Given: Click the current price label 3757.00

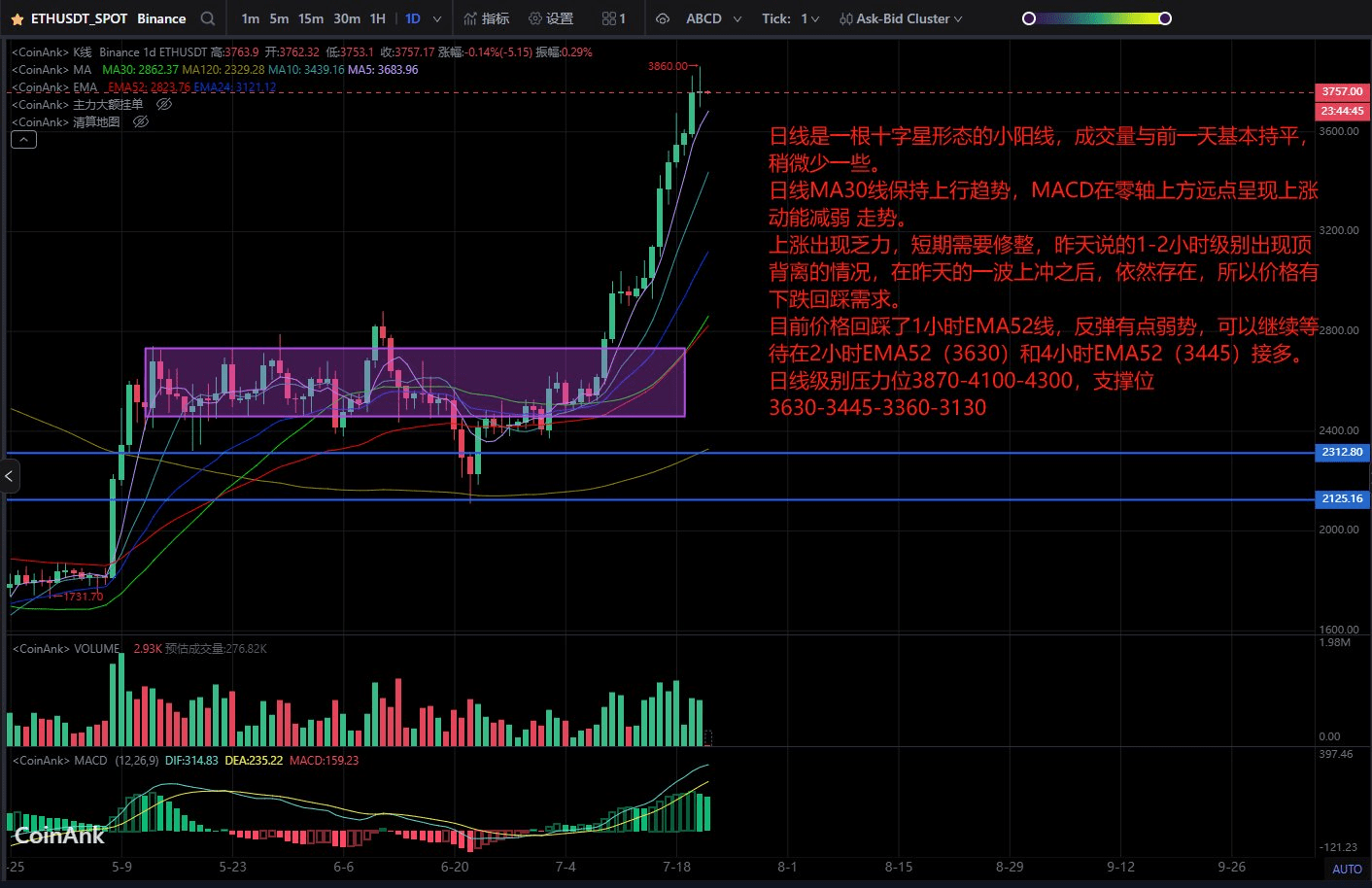Looking at the screenshot, I should point(1342,91).
